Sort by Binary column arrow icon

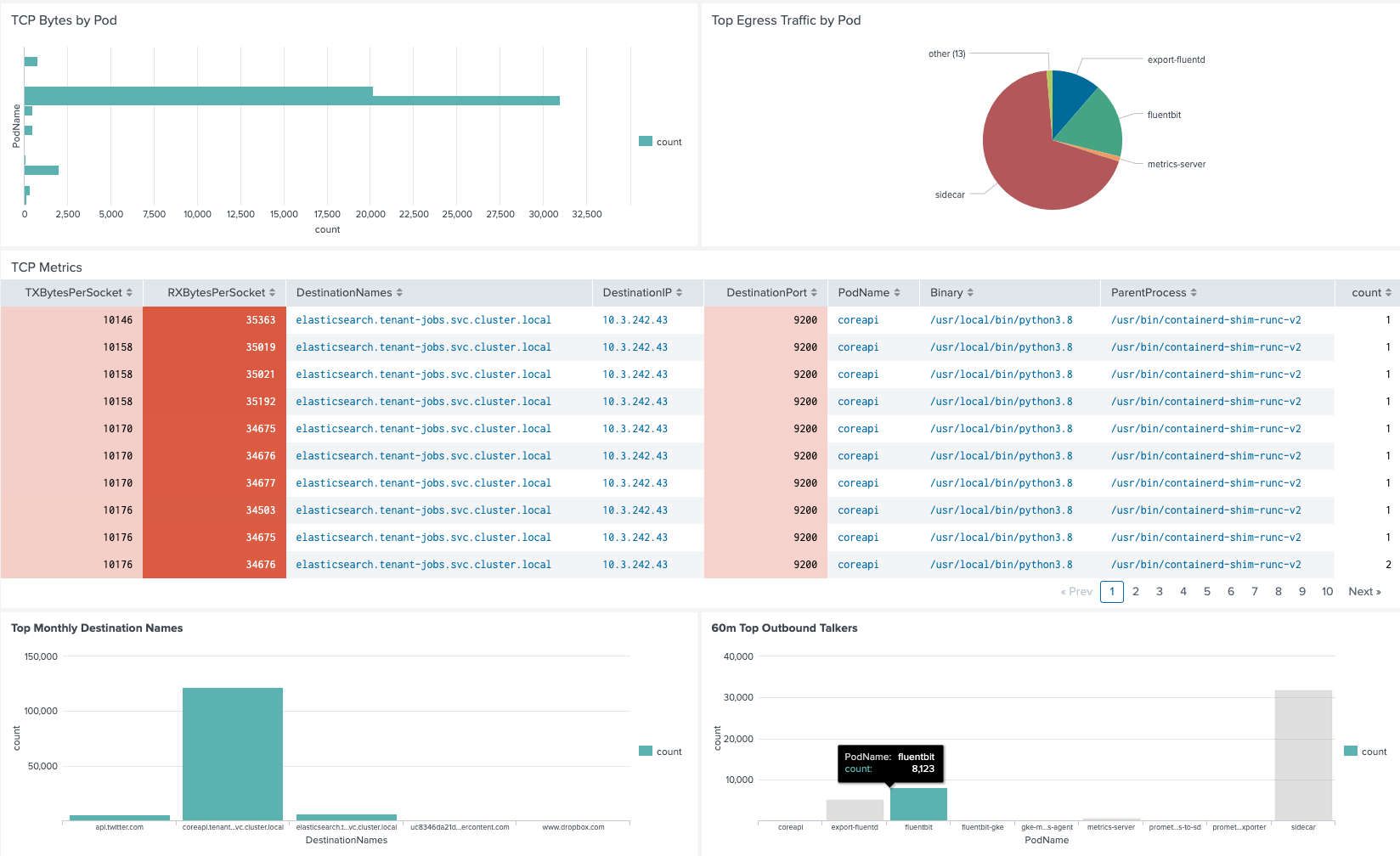[970, 293]
